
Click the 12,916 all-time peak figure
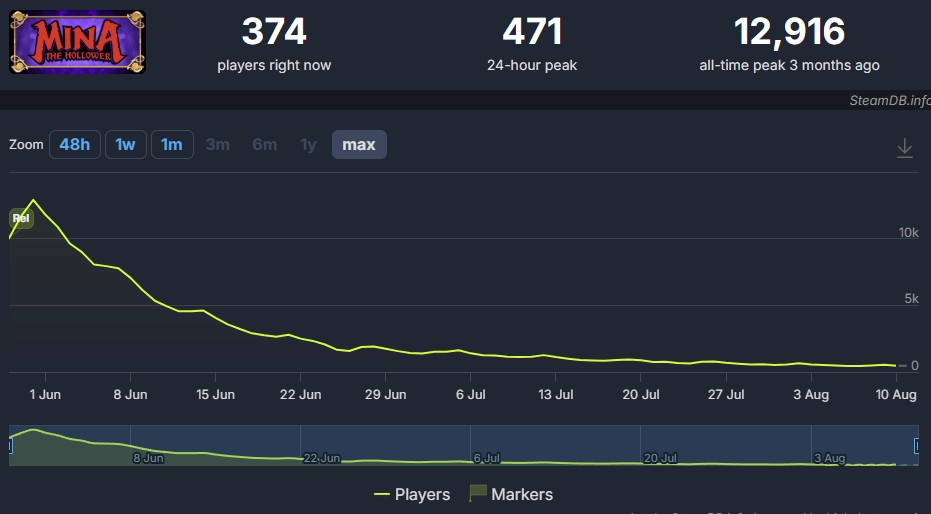789,31
